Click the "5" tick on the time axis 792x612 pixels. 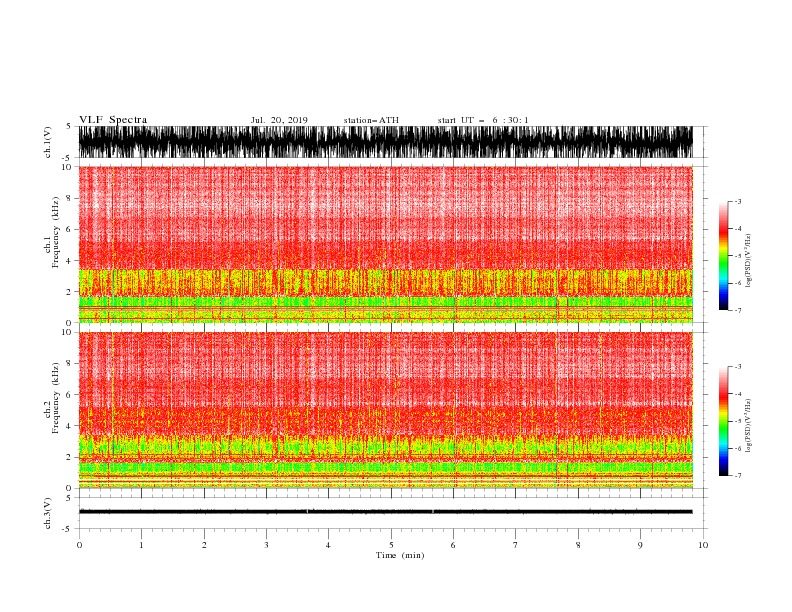click(391, 545)
